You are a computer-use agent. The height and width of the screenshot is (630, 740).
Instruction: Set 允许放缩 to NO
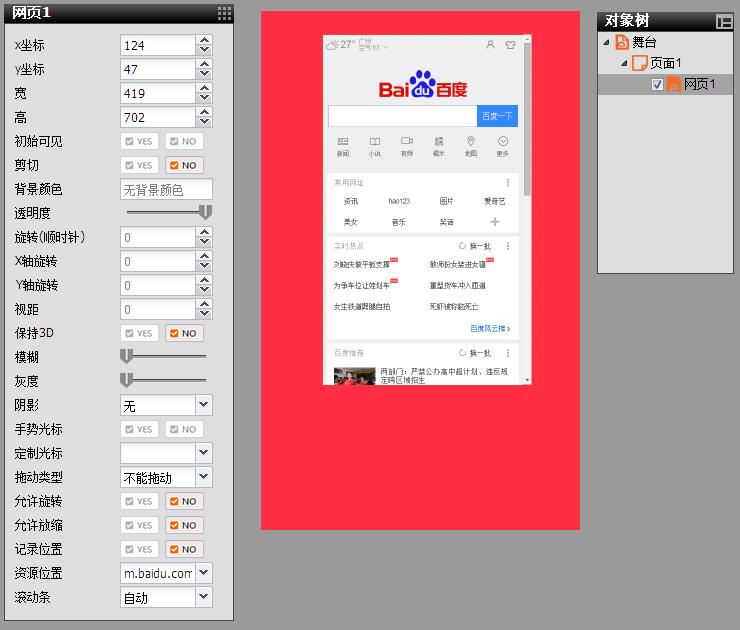(x=184, y=525)
